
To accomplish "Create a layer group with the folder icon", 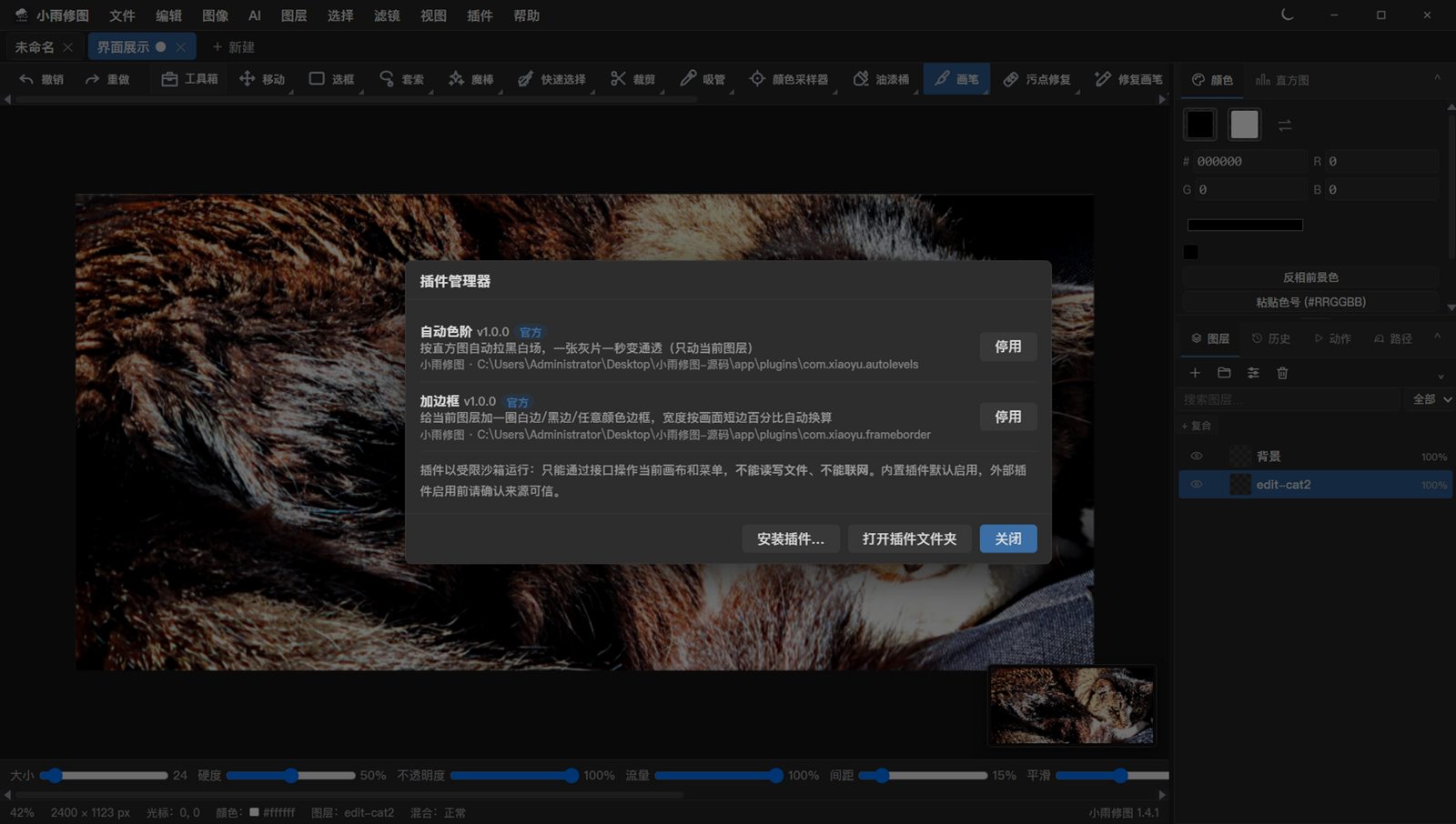I will [x=1224, y=373].
